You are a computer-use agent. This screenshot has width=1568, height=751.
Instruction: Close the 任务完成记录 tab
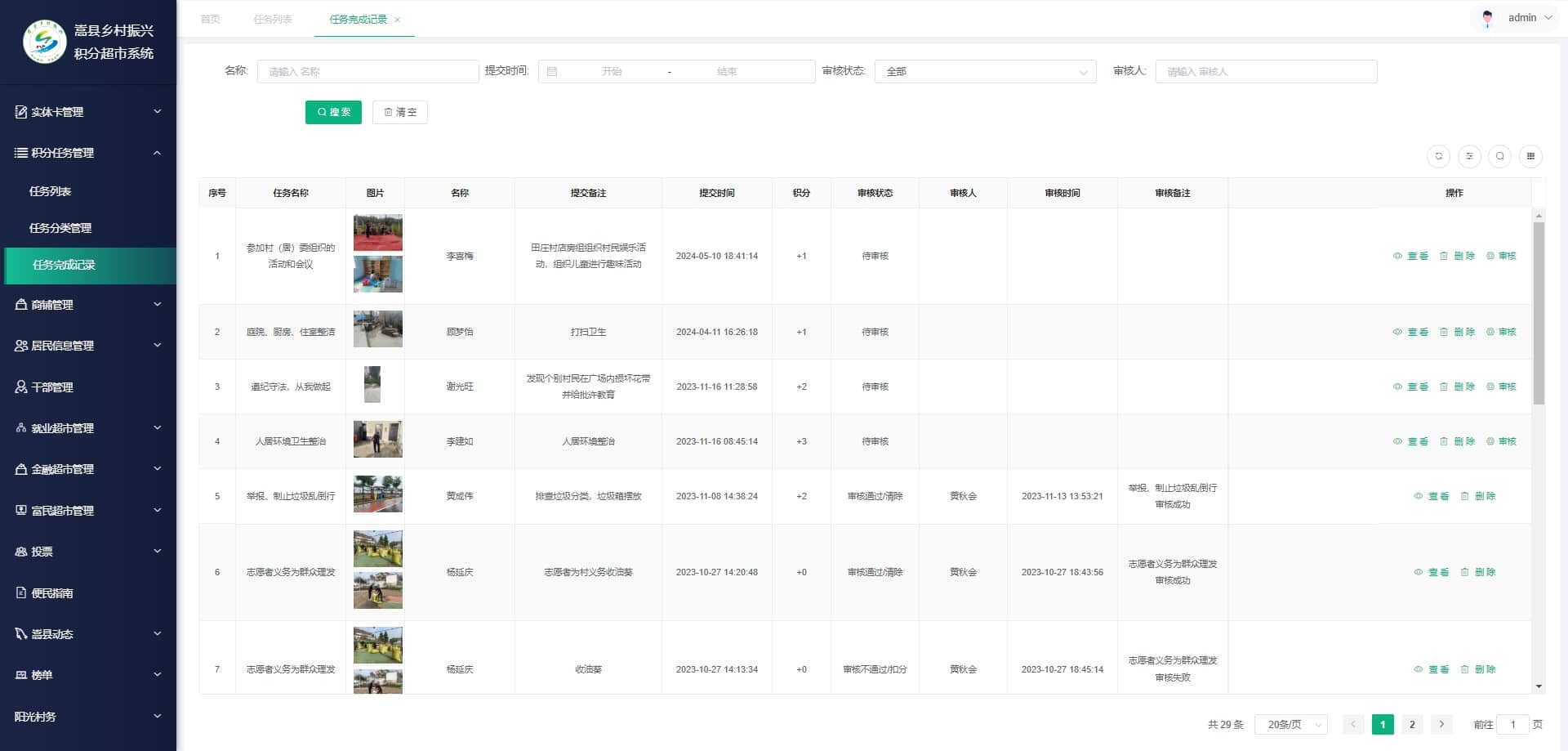click(398, 20)
